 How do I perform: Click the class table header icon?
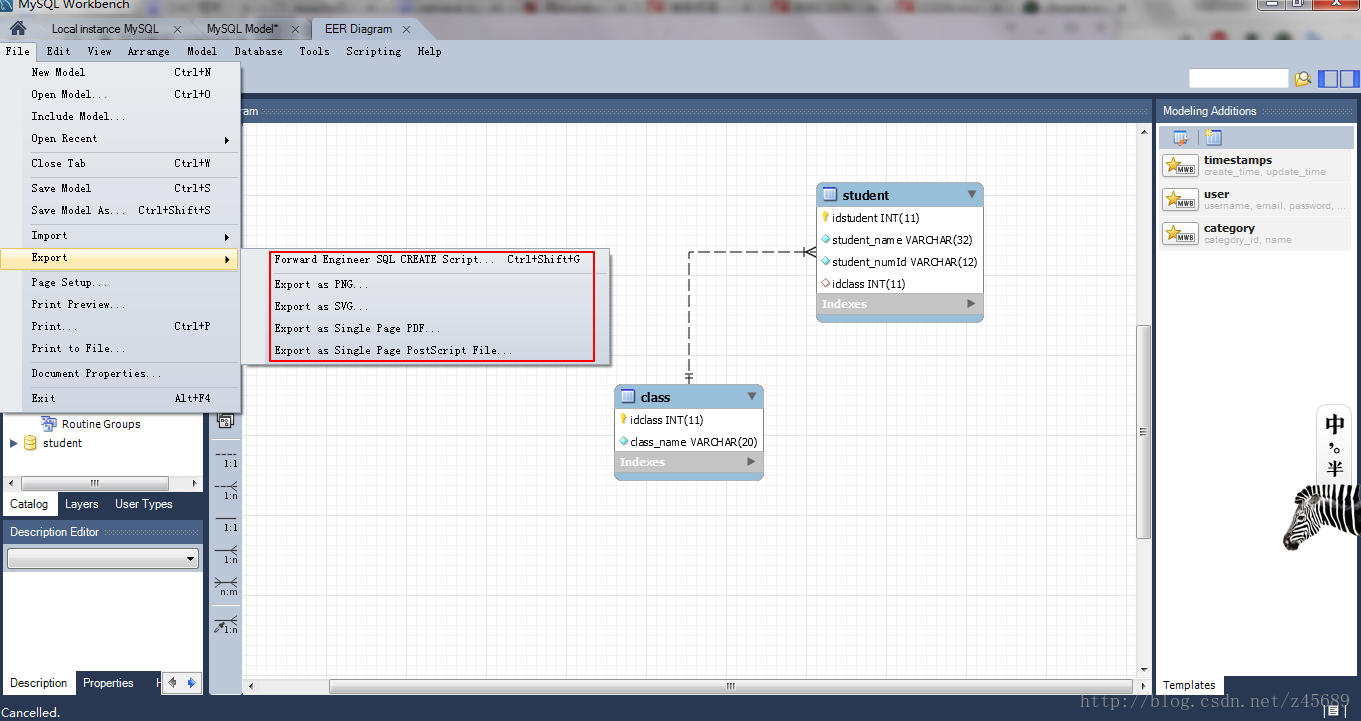click(628, 397)
